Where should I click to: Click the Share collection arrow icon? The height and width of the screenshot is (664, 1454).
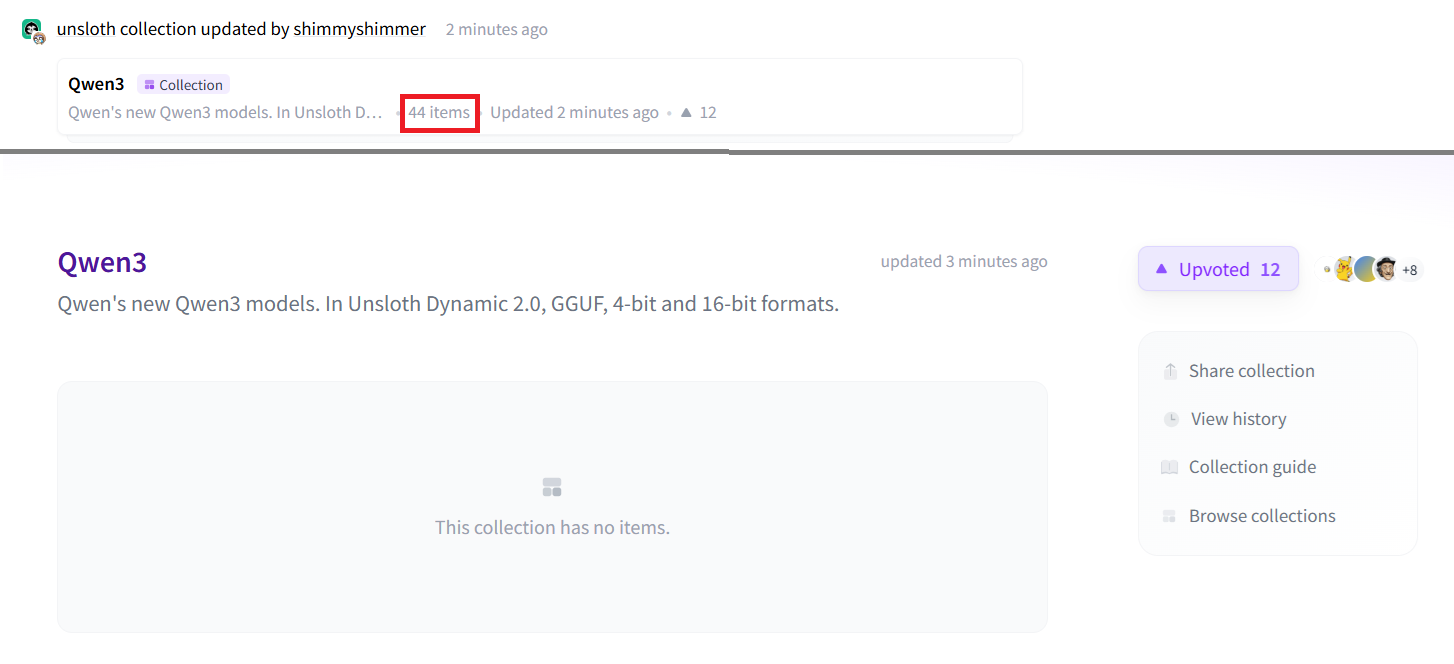[x=1170, y=371]
